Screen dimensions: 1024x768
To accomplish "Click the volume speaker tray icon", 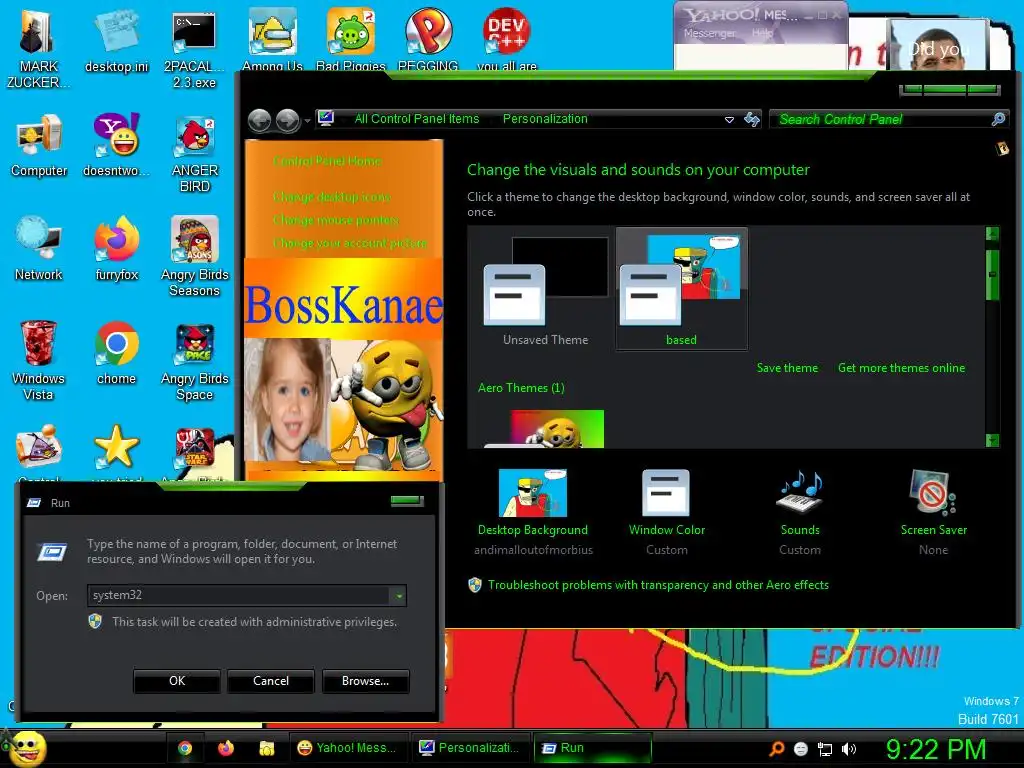I will point(849,749).
